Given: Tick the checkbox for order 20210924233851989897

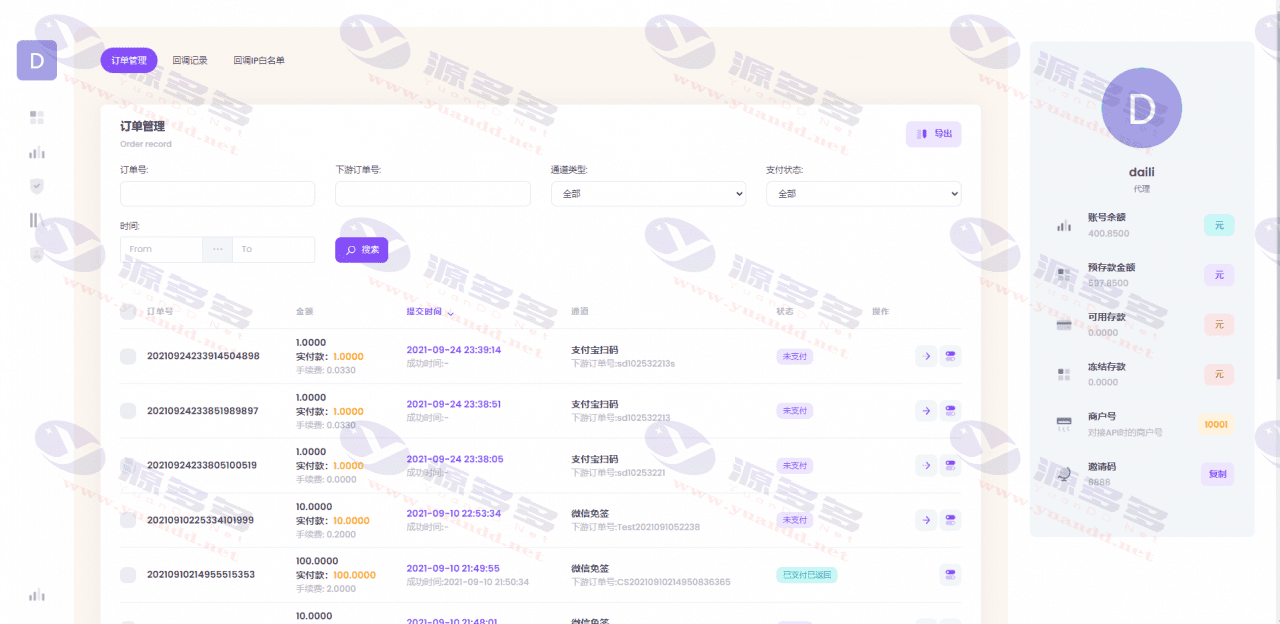Looking at the screenshot, I should (x=128, y=411).
